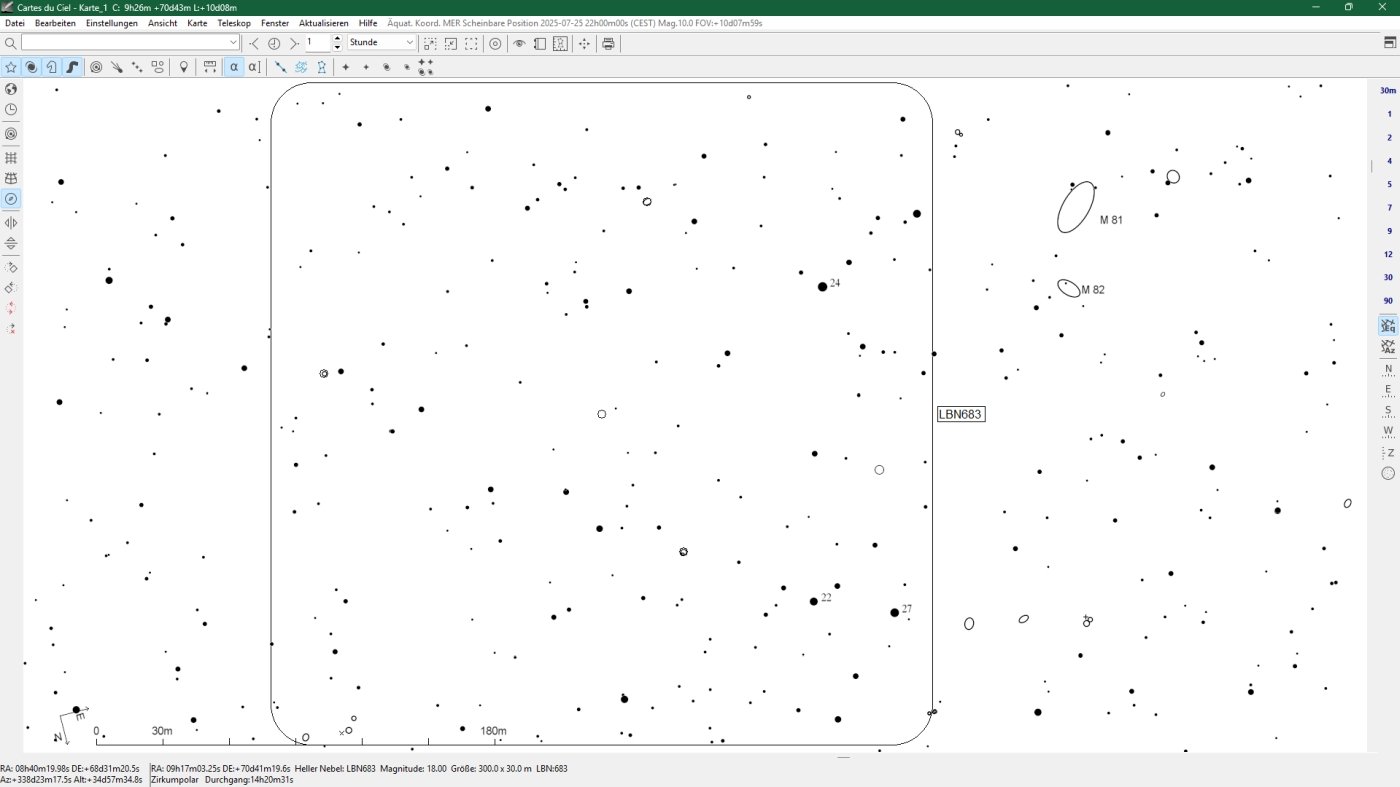Increase time step with up spinner
Image resolution: width=1400 pixels, height=787 pixels.
(x=337, y=39)
